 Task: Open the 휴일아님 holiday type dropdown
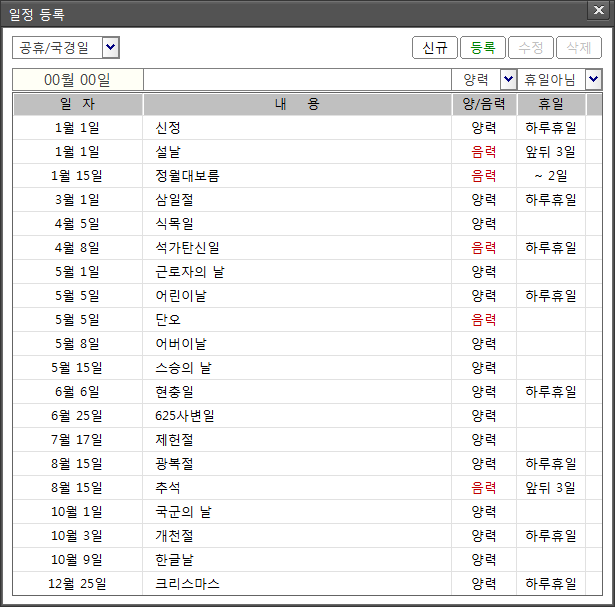pyautogui.click(x=593, y=80)
